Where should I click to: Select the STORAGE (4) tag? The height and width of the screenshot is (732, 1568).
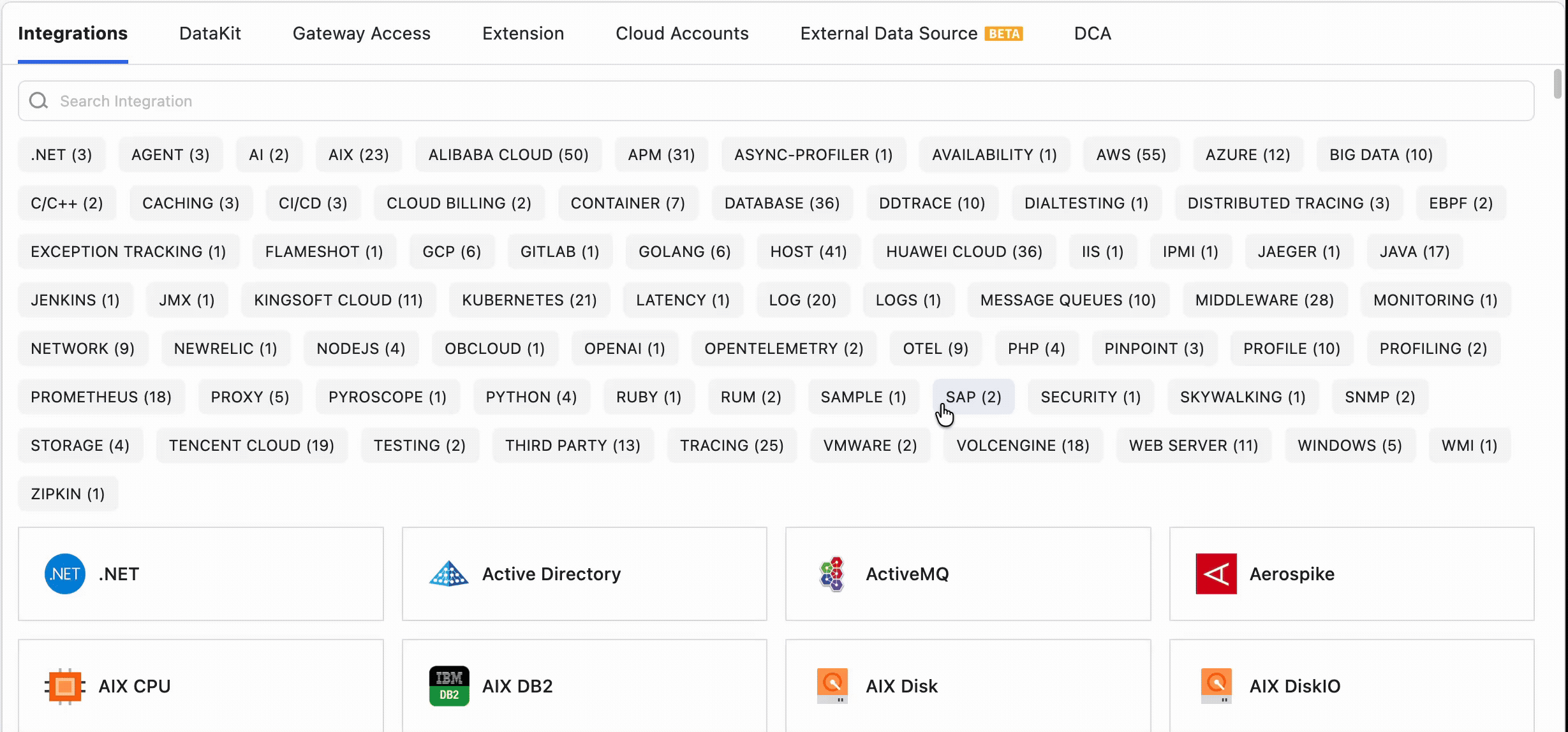(80, 445)
